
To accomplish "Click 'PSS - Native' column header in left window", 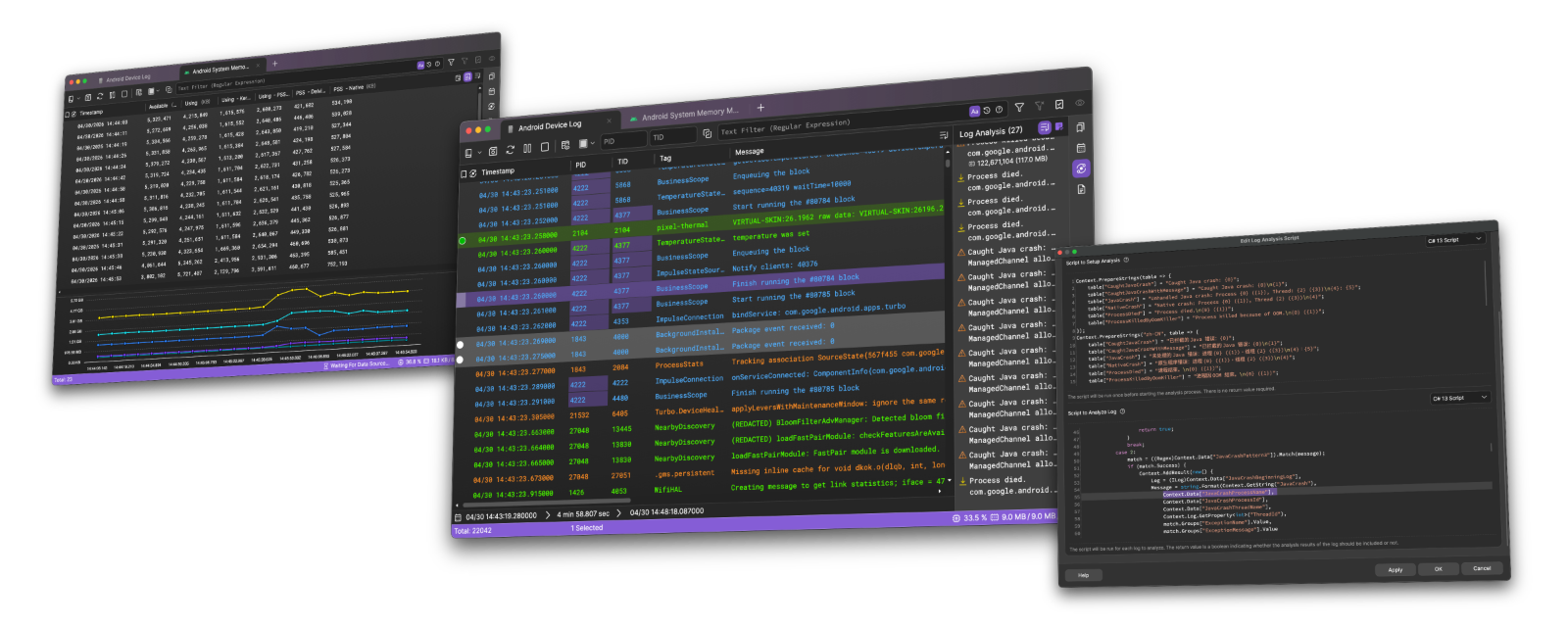I will point(354,87).
